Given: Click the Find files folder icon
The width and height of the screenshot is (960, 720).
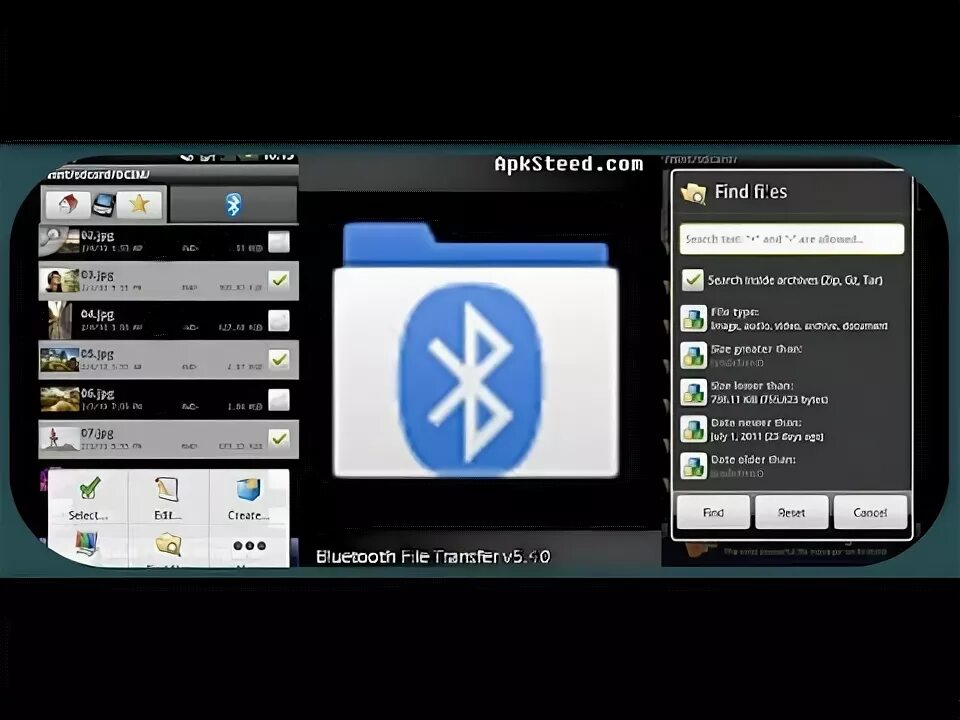Looking at the screenshot, I should coord(694,192).
